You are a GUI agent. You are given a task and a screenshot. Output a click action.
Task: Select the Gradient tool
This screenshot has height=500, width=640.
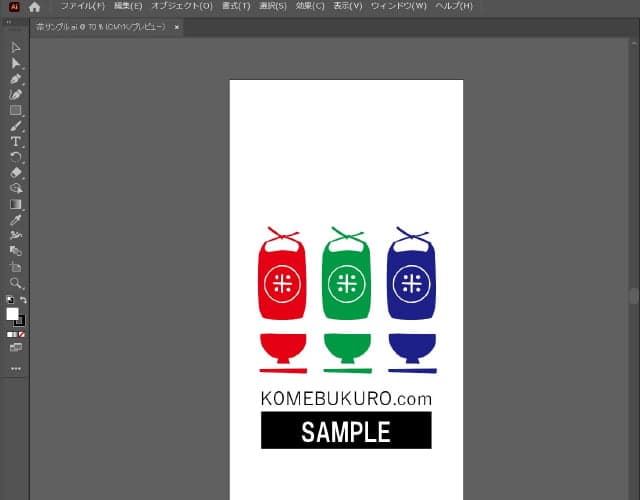click(x=16, y=204)
